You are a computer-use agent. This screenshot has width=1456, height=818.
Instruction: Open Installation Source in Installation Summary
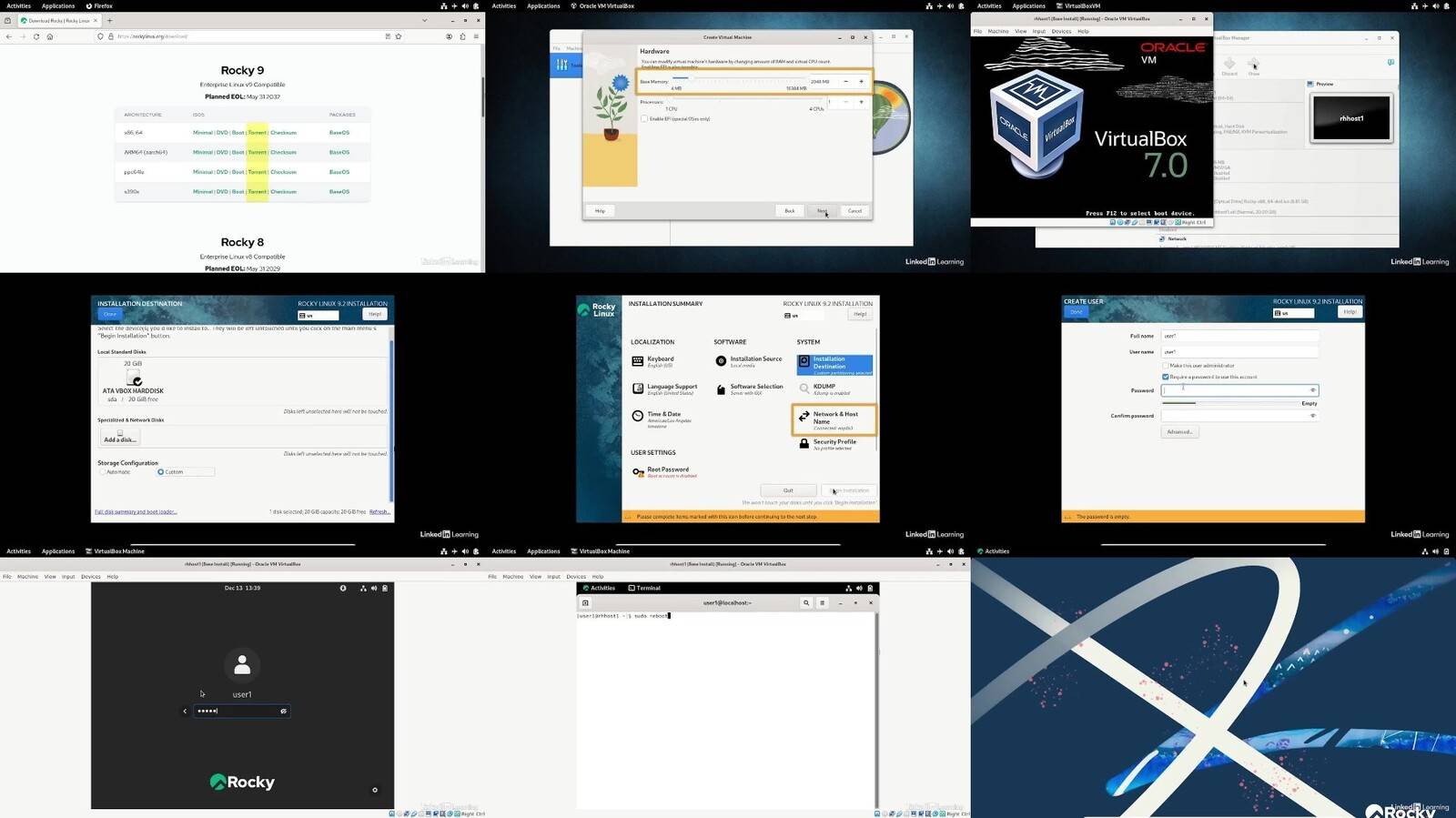[748, 361]
